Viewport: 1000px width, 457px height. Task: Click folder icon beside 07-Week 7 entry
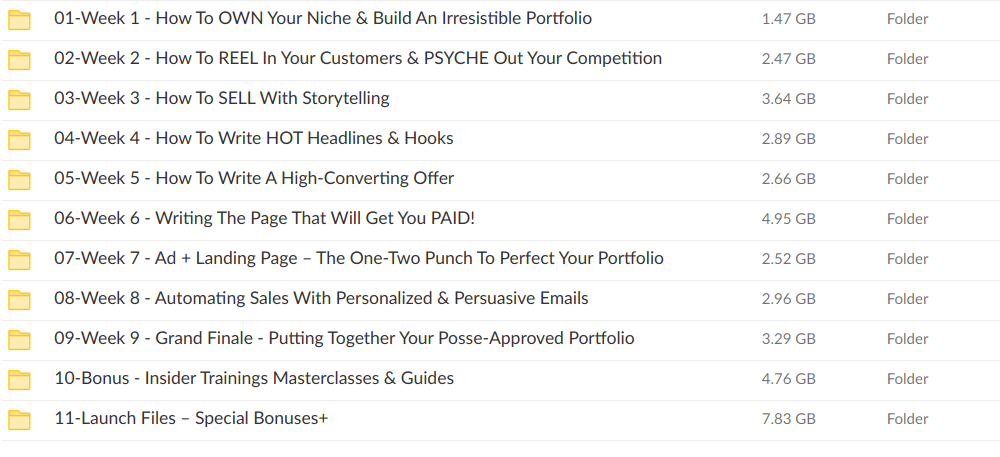pos(19,259)
